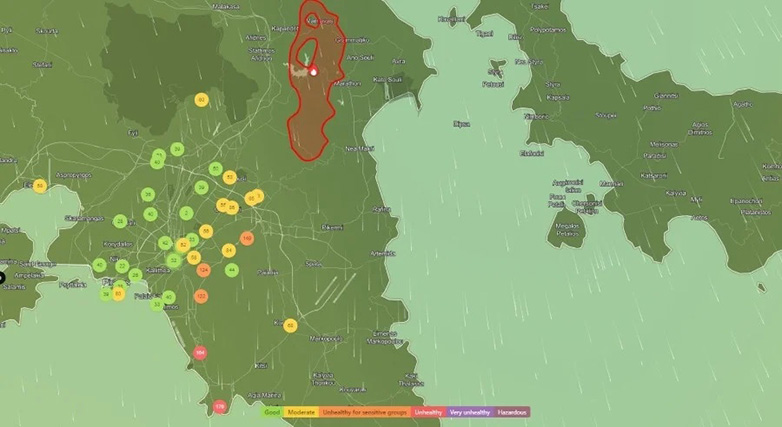This screenshot has height=427, width=782.
Task: Click the Nea Makri place label
Action: tap(360, 148)
